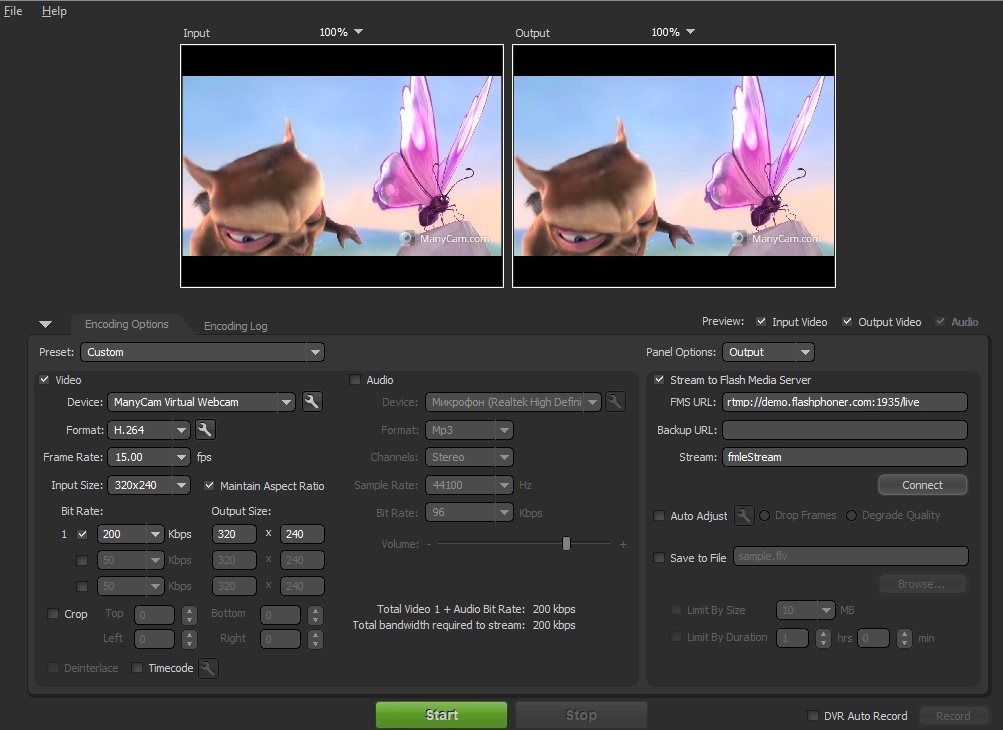This screenshot has width=1003, height=730.
Task: Open the Frame Rate dropdown
Action: (x=180, y=457)
